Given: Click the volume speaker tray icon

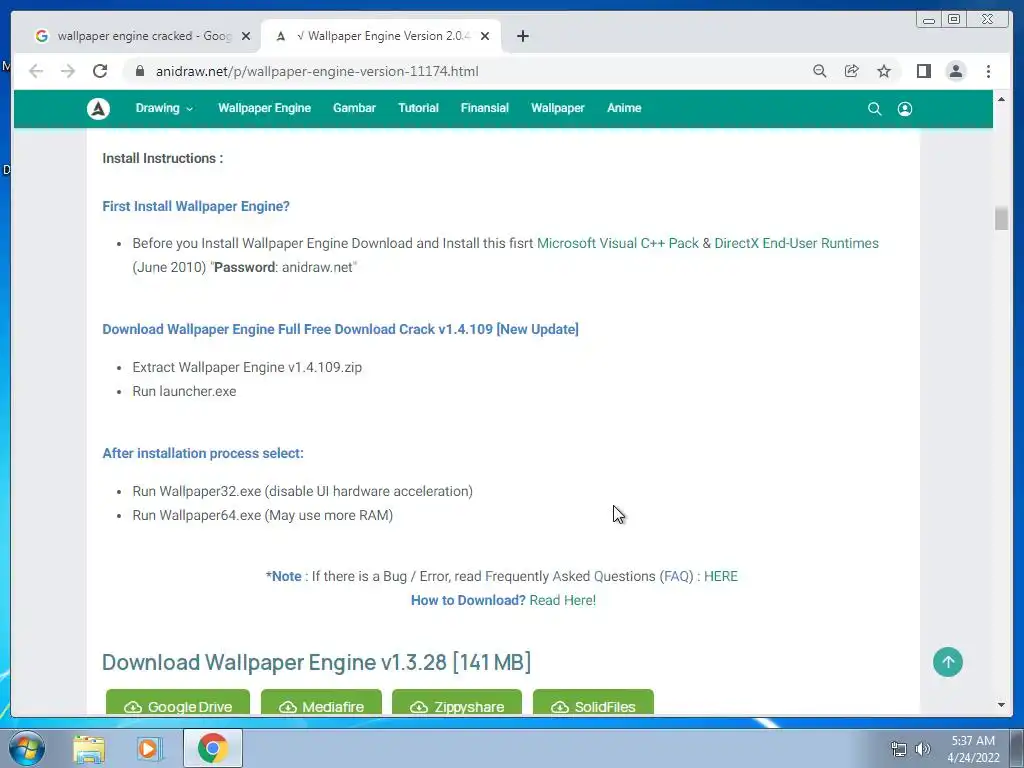Looking at the screenshot, I should pyautogui.click(x=922, y=749).
